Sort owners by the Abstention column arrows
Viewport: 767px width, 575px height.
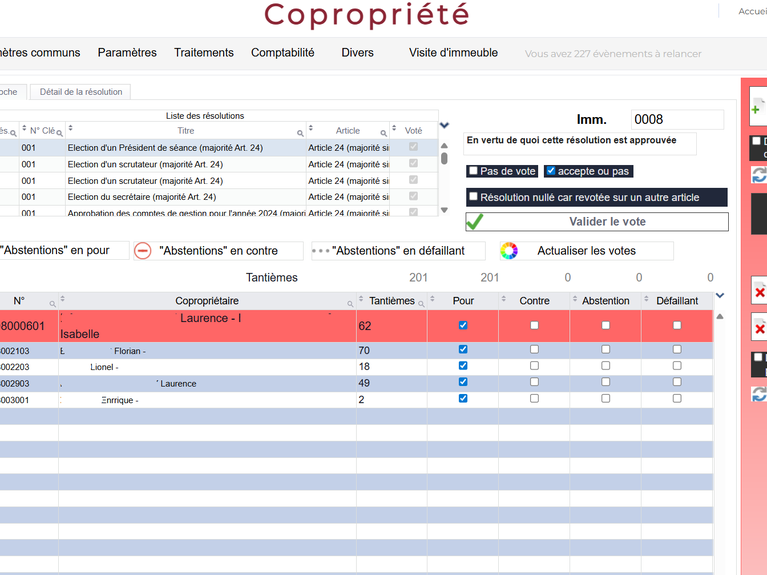575,299
